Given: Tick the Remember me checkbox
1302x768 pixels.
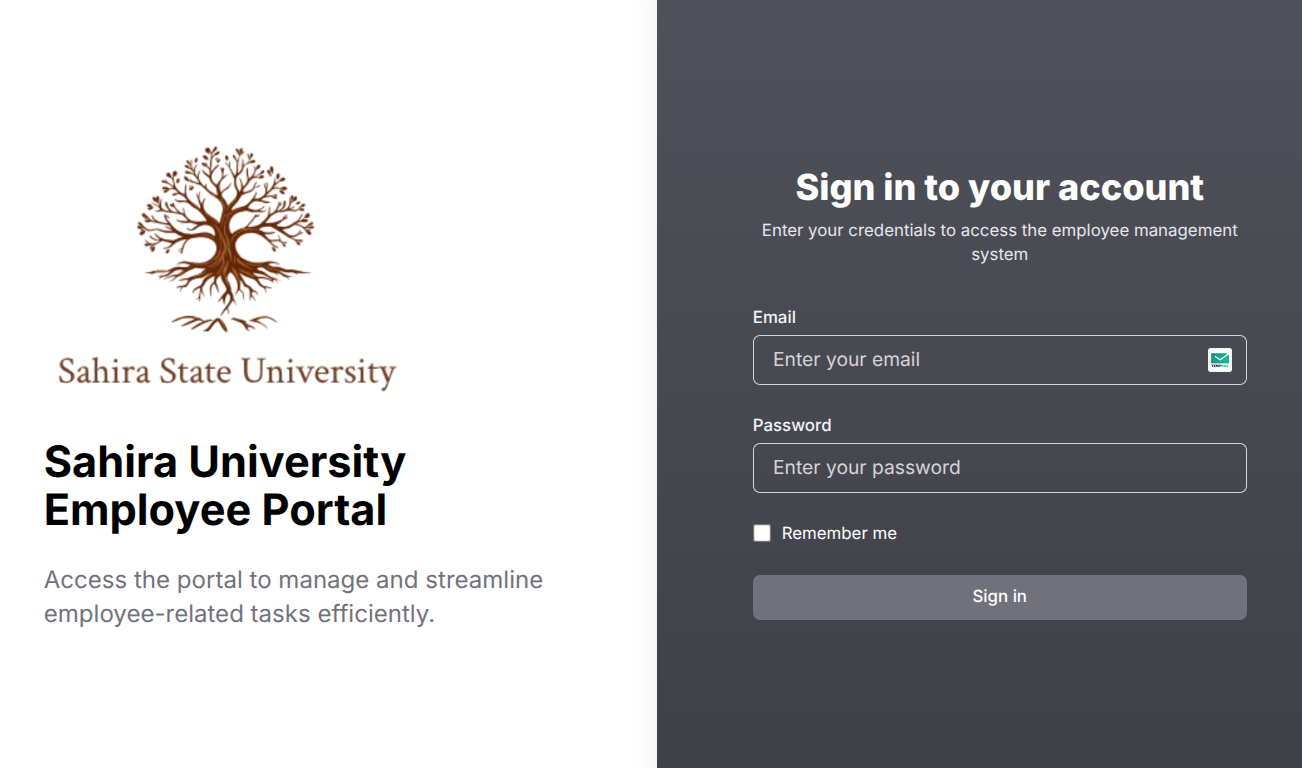Looking at the screenshot, I should (x=762, y=533).
